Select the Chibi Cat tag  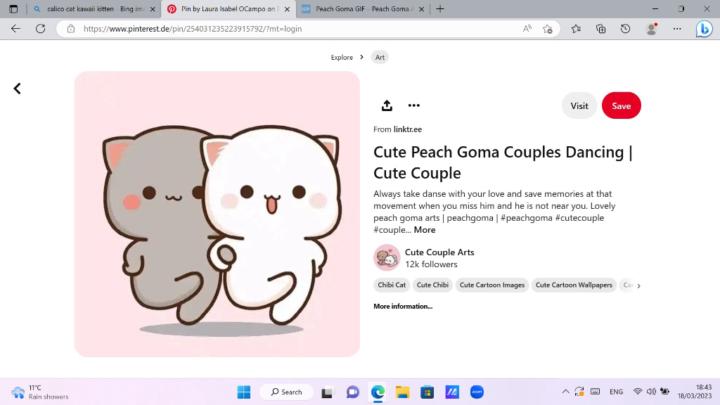[392, 285]
